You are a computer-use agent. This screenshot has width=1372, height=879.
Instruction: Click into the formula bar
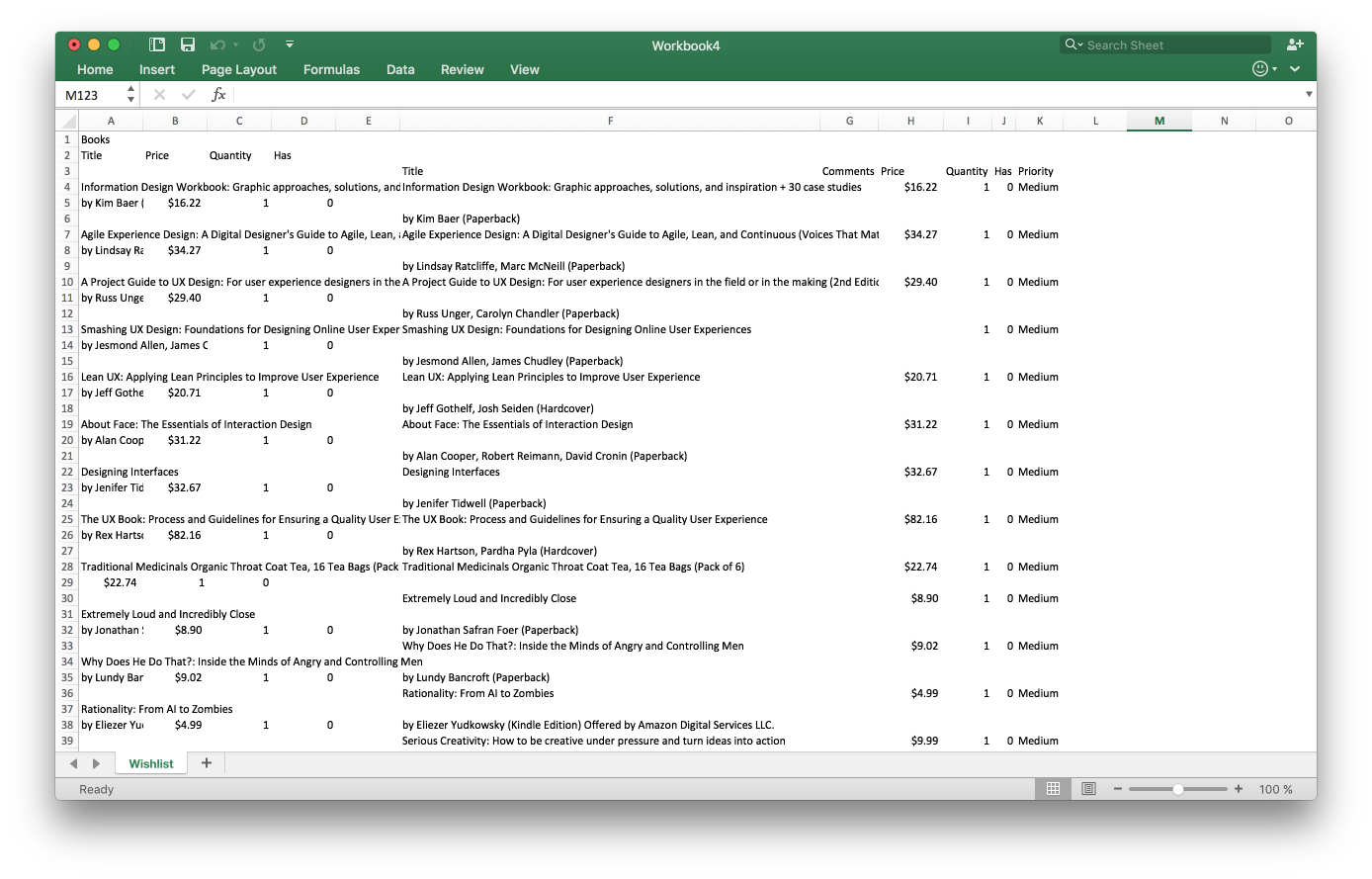(766, 95)
